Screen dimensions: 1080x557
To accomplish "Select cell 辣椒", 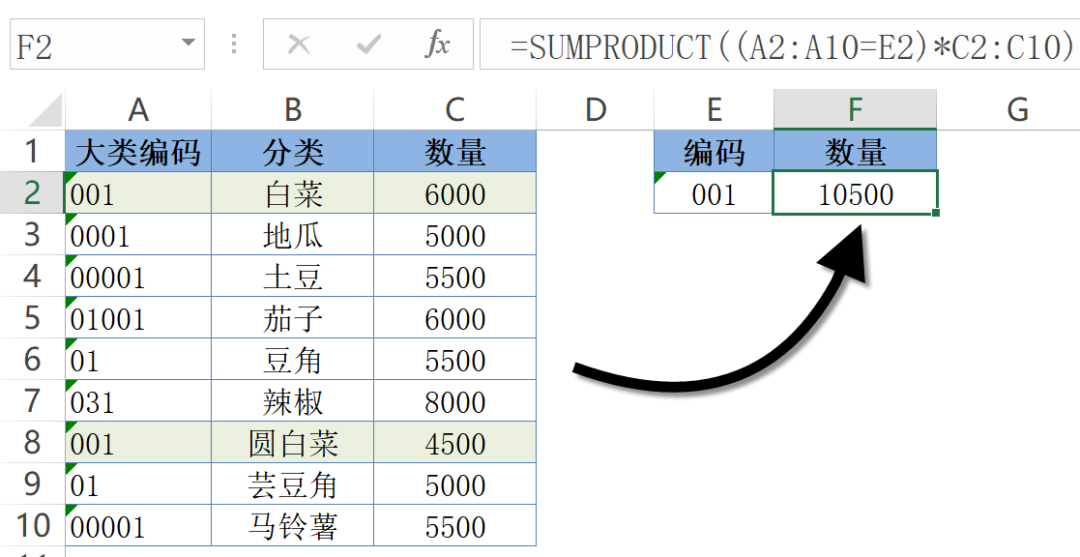I will coord(293,401).
